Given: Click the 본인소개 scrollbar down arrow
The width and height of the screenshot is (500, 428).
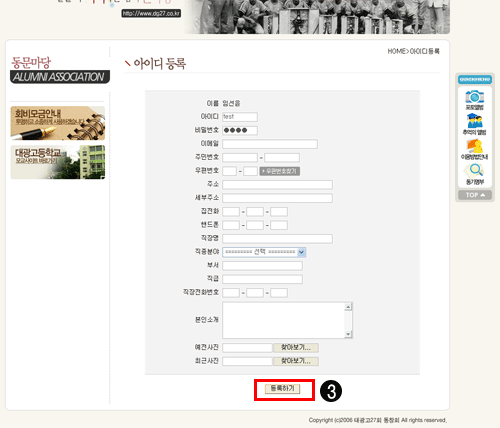Looking at the screenshot, I should click(x=348, y=334).
